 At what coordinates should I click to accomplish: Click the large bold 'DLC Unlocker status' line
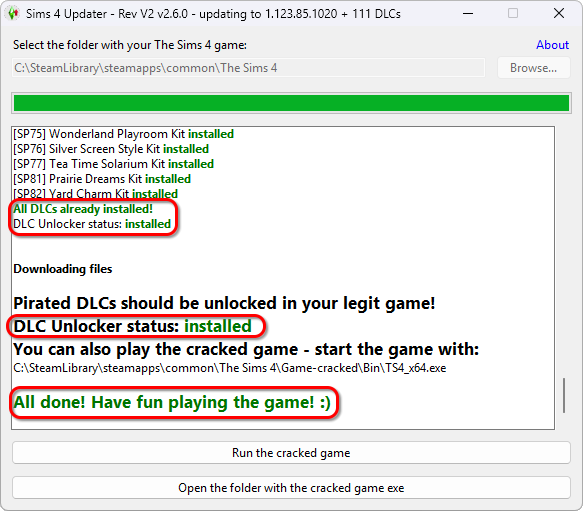point(132,326)
